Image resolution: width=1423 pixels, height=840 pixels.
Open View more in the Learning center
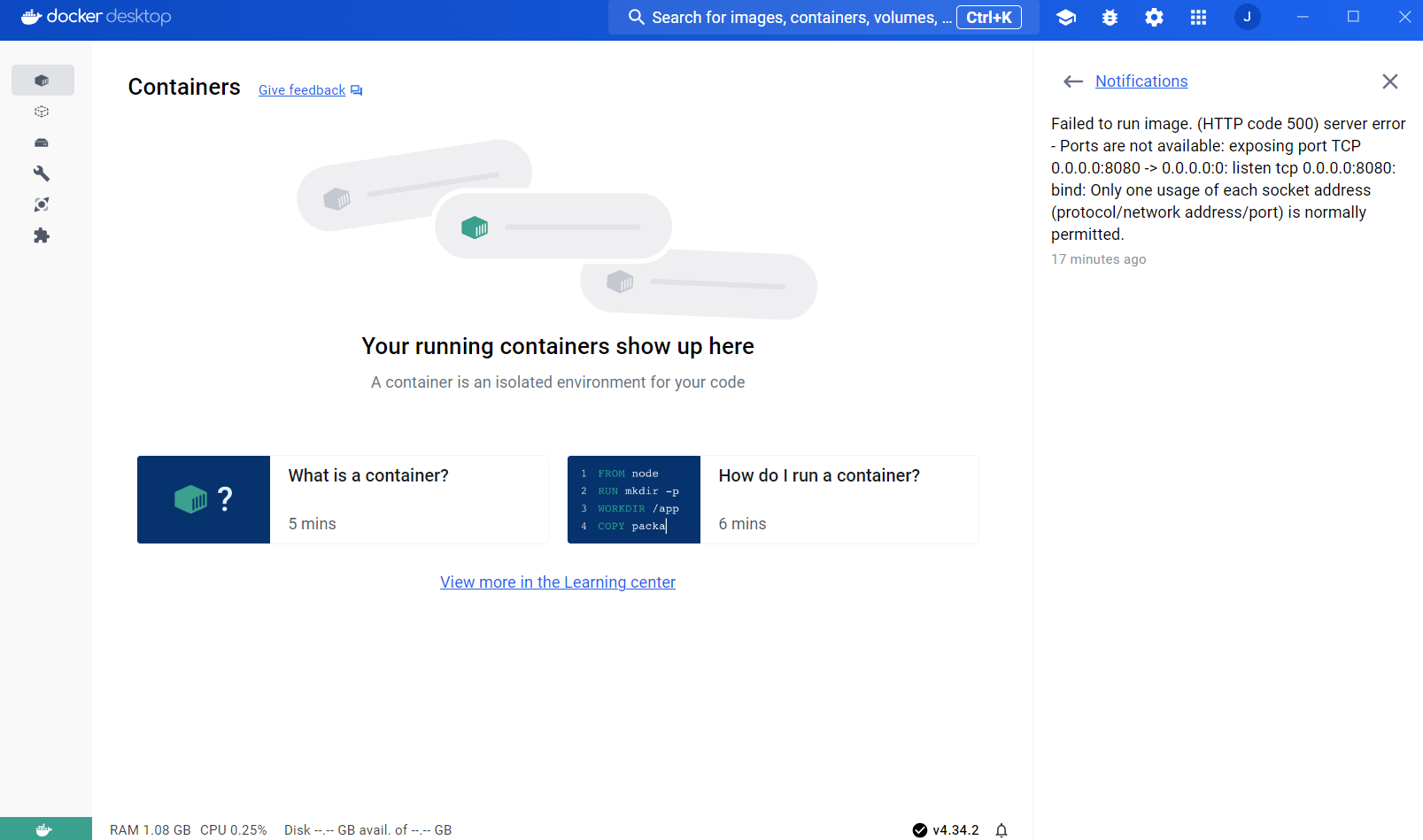point(558,582)
